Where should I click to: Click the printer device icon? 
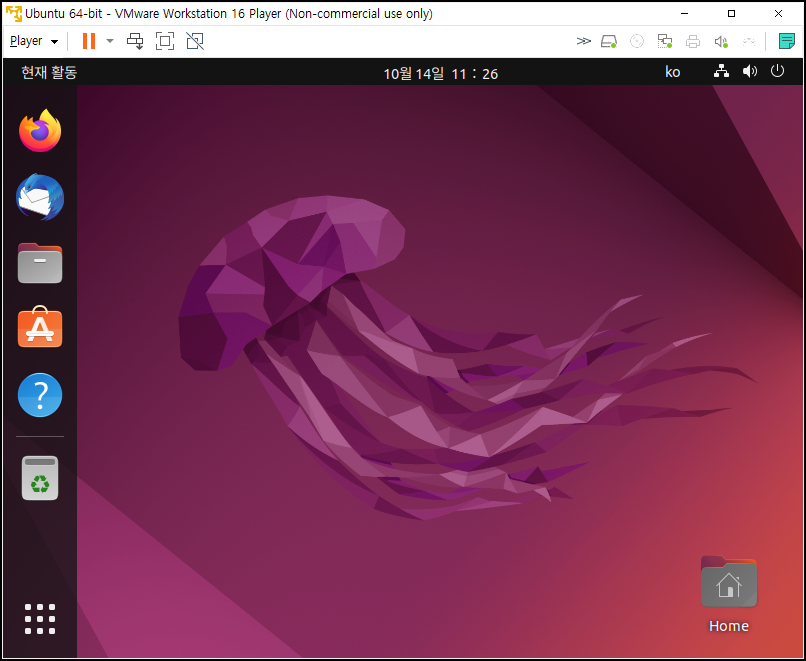click(693, 41)
